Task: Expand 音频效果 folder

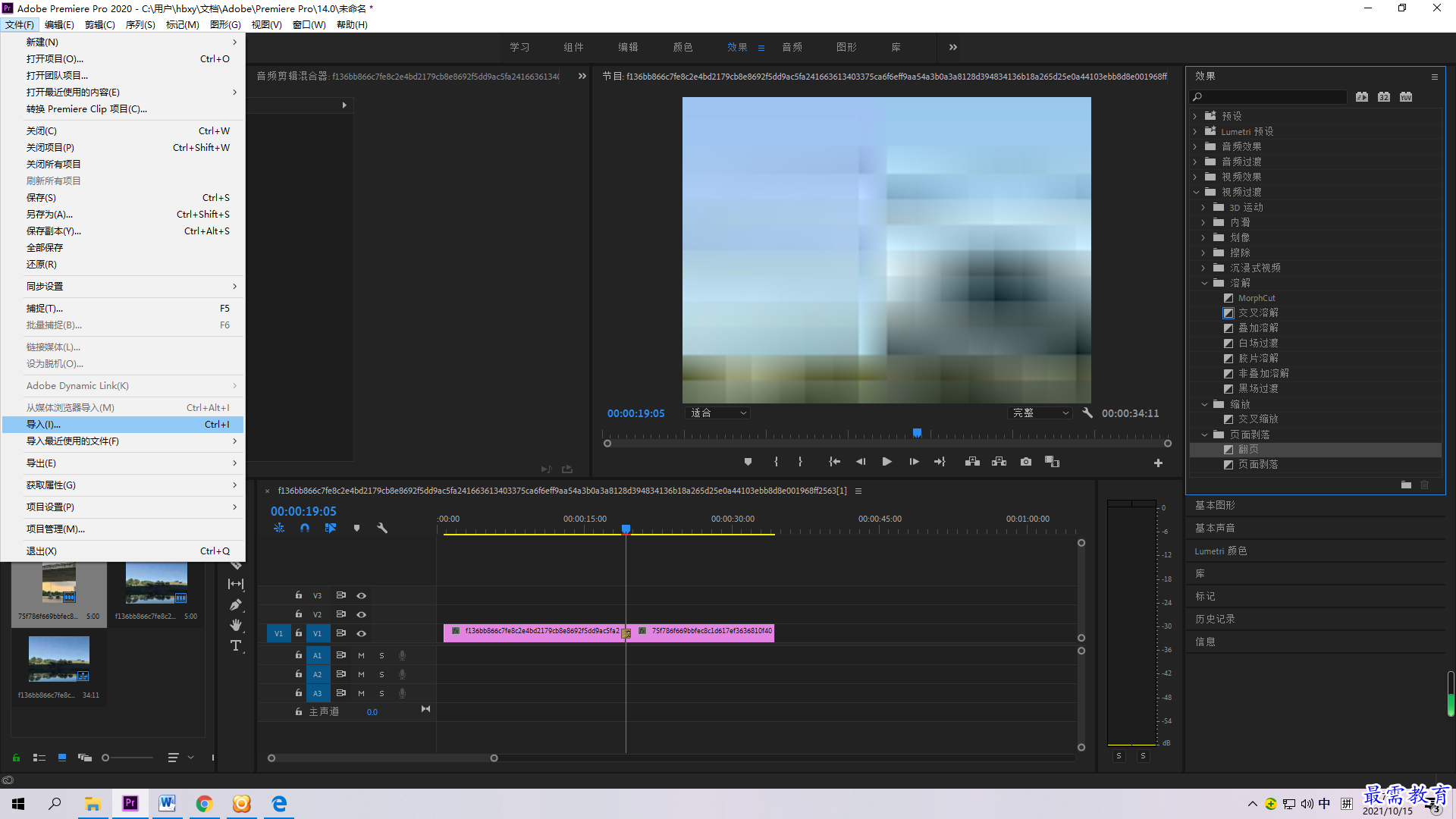Action: pos(1195,146)
